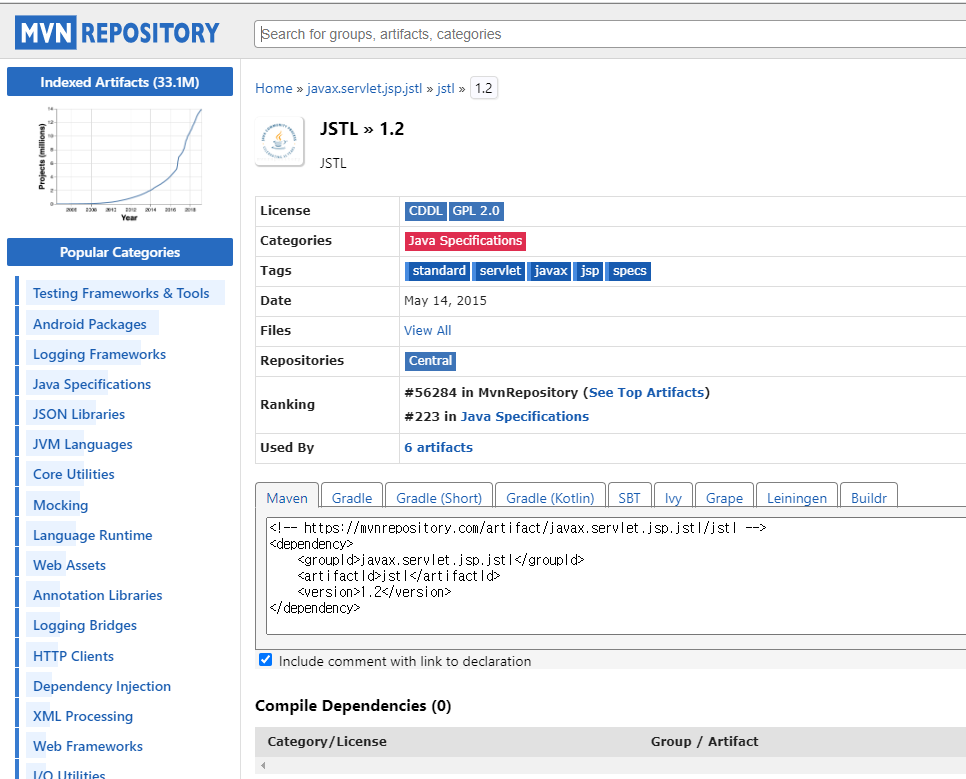Screen dimensions: 966x779
Task: Open the Gradle (Short) tab
Action: click(439, 498)
